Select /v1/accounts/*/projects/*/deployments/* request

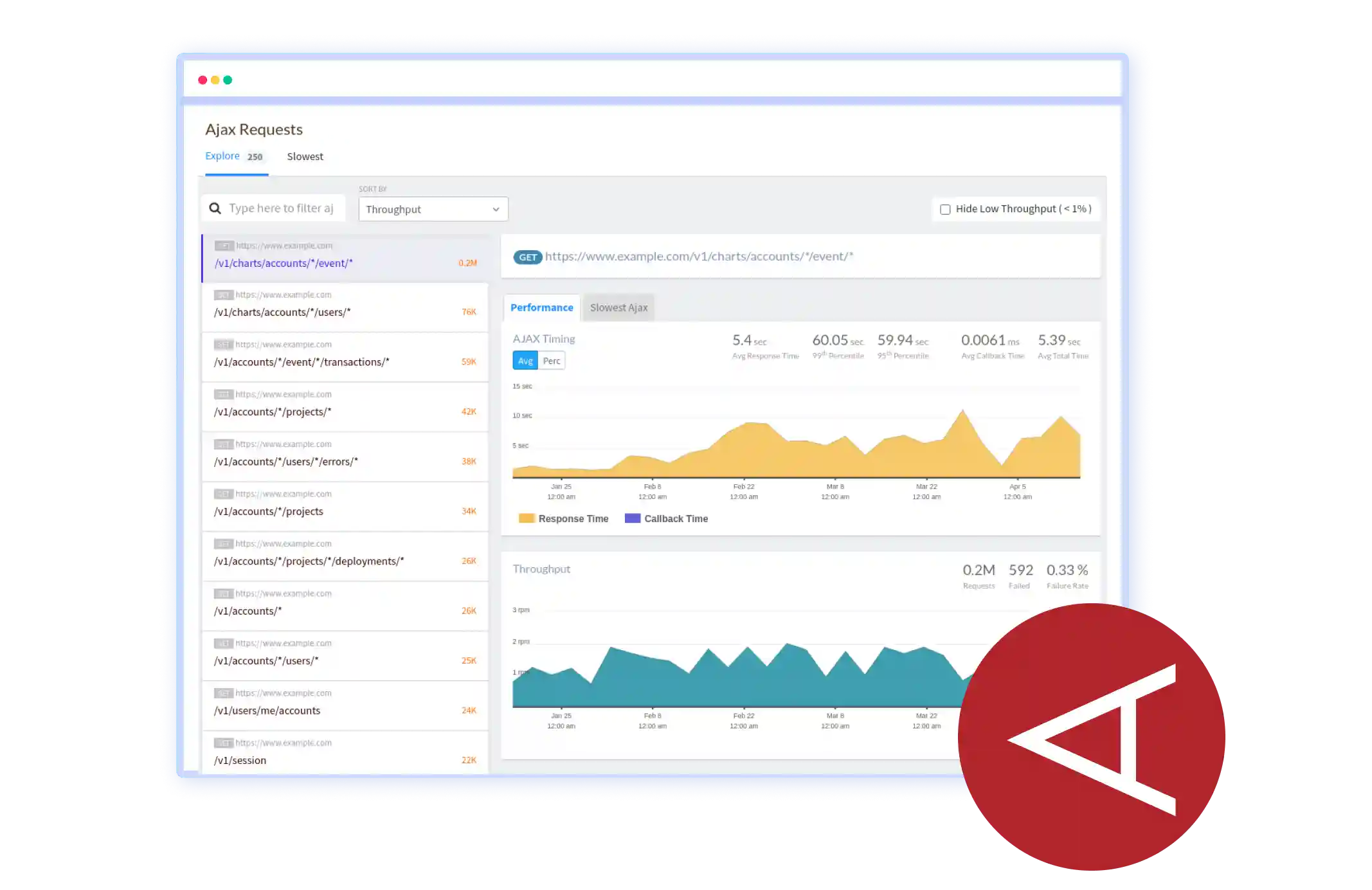[345, 556]
